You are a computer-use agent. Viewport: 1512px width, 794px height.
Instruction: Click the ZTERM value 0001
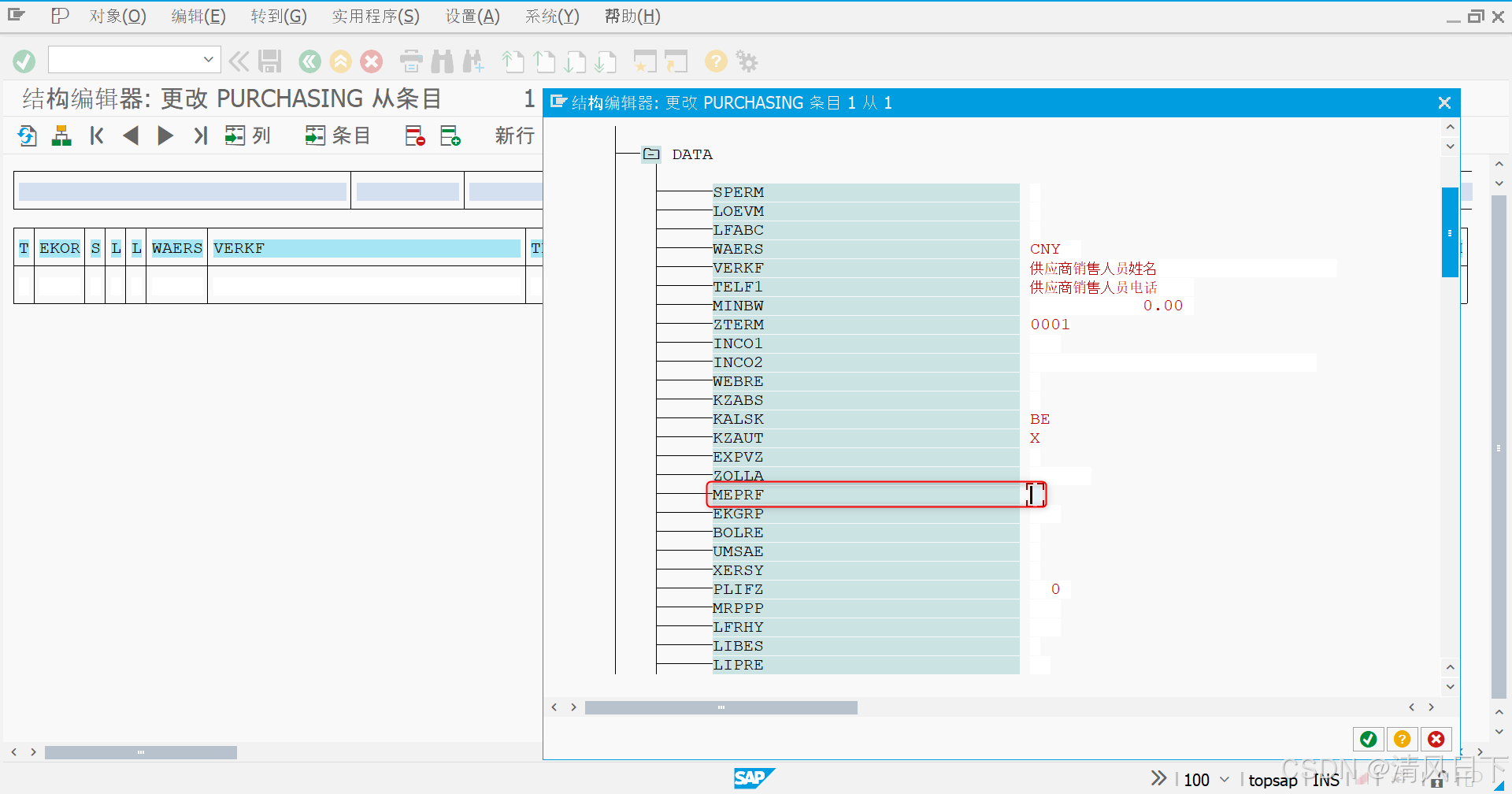pos(1051,325)
